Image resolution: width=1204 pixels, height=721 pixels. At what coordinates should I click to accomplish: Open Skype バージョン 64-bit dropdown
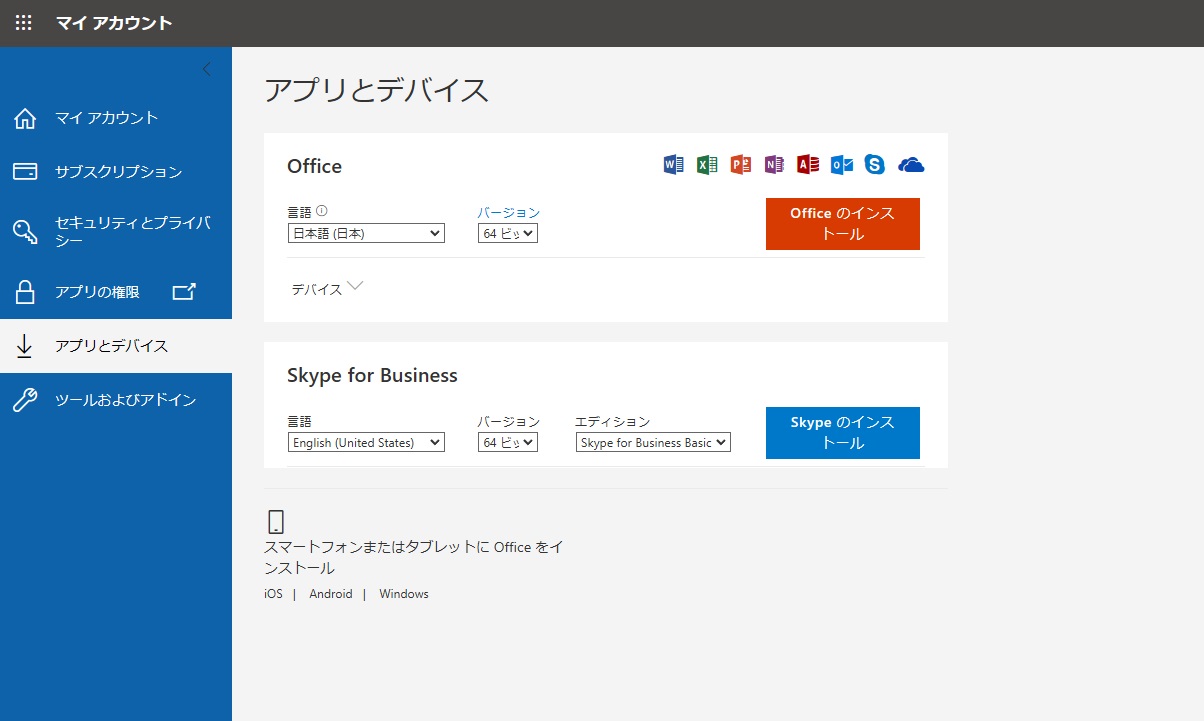pyautogui.click(x=508, y=442)
